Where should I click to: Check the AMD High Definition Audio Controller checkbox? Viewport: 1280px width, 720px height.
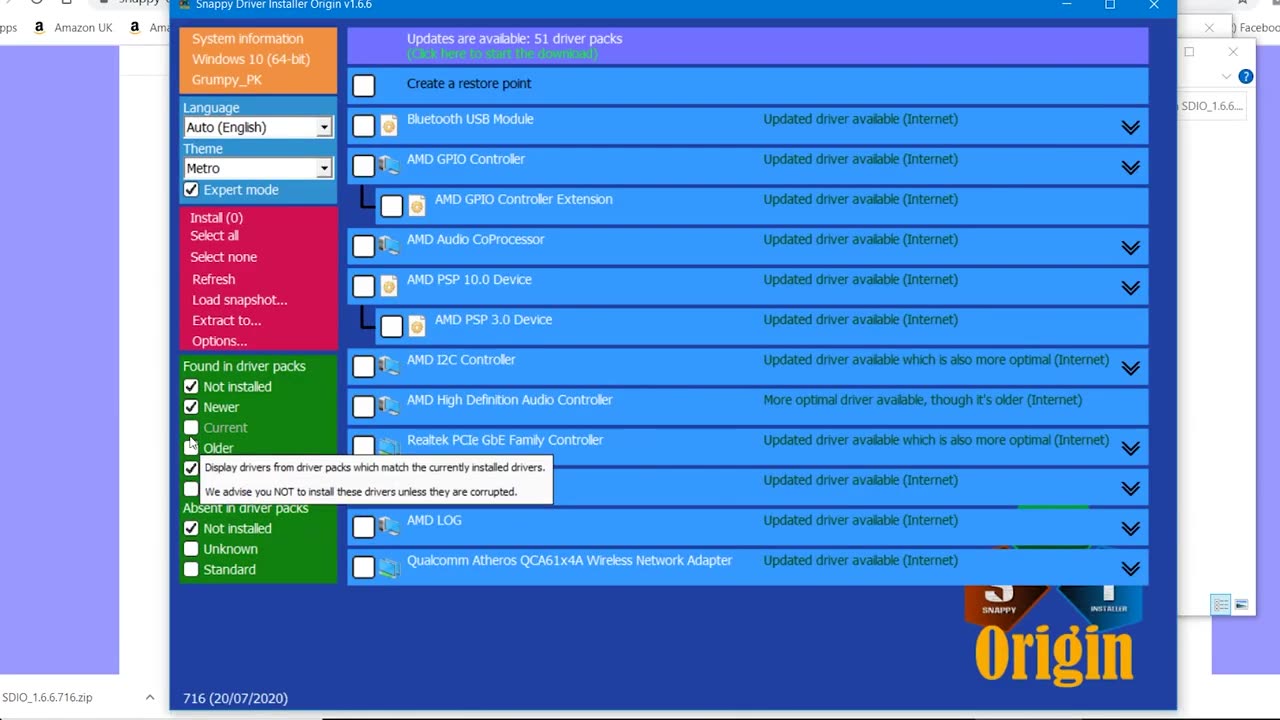364,406
